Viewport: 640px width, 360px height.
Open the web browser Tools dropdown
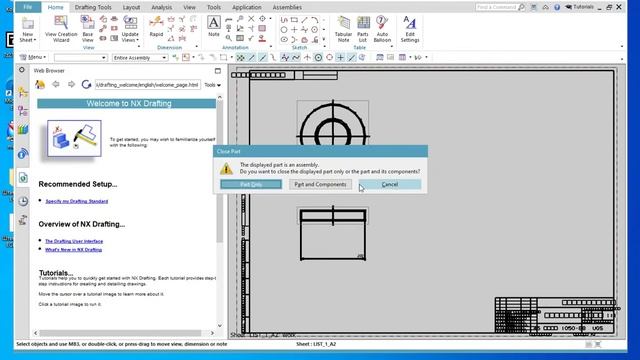tap(212, 85)
